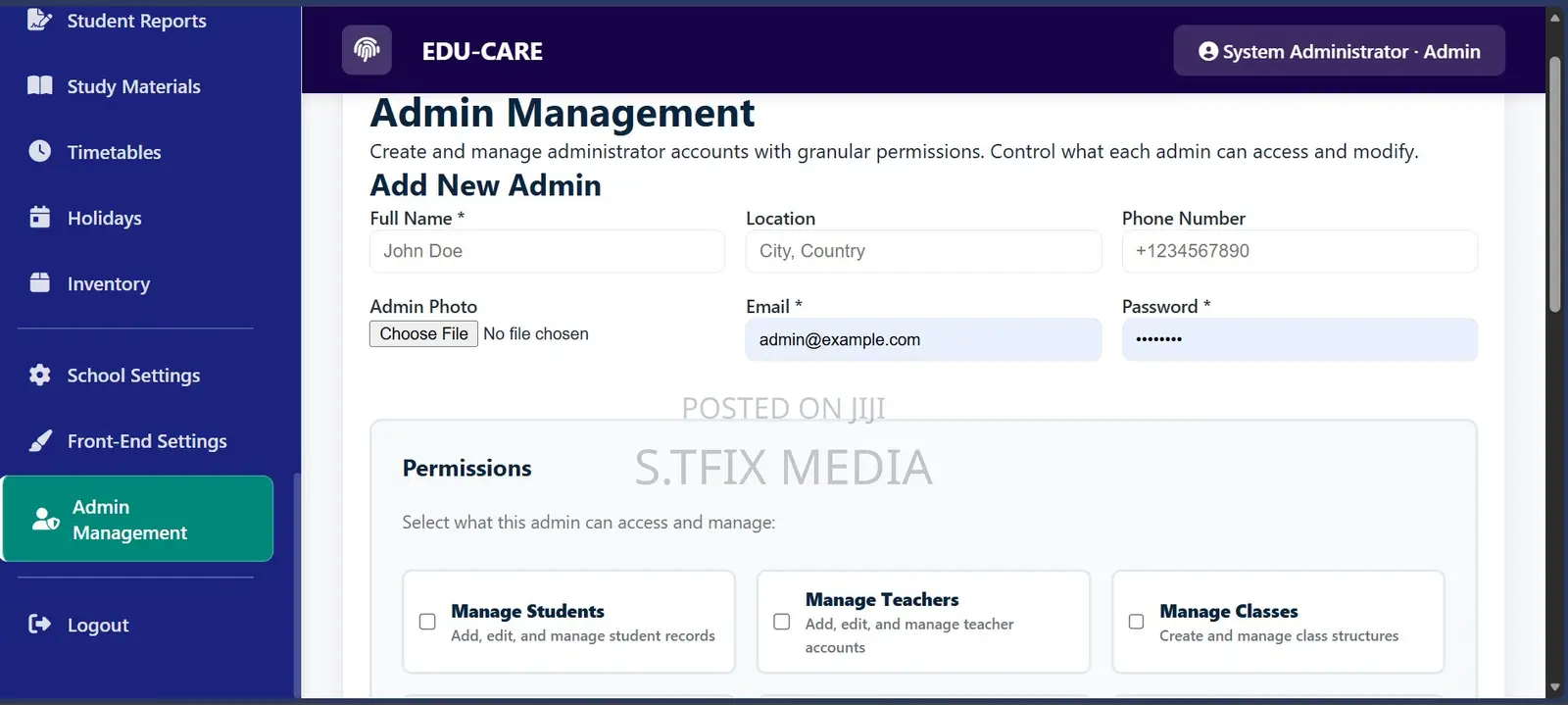Viewport: 1568px width, 705px height.
Task: Click the Admin Photo label
Action: [x=423, y=306]
